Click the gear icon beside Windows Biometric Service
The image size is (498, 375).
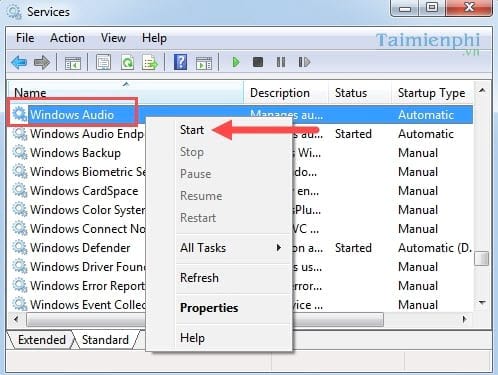tap(20, 172)
